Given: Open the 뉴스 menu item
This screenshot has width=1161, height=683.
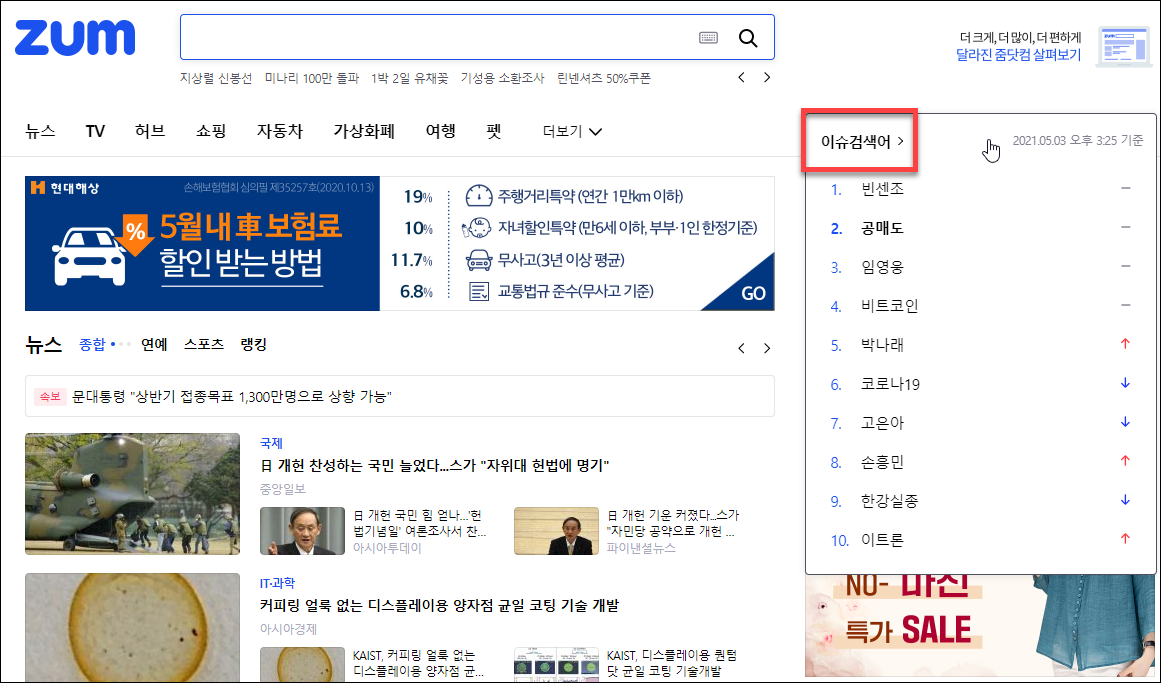Looking at the screenshot, I should (x=40, y=131).
